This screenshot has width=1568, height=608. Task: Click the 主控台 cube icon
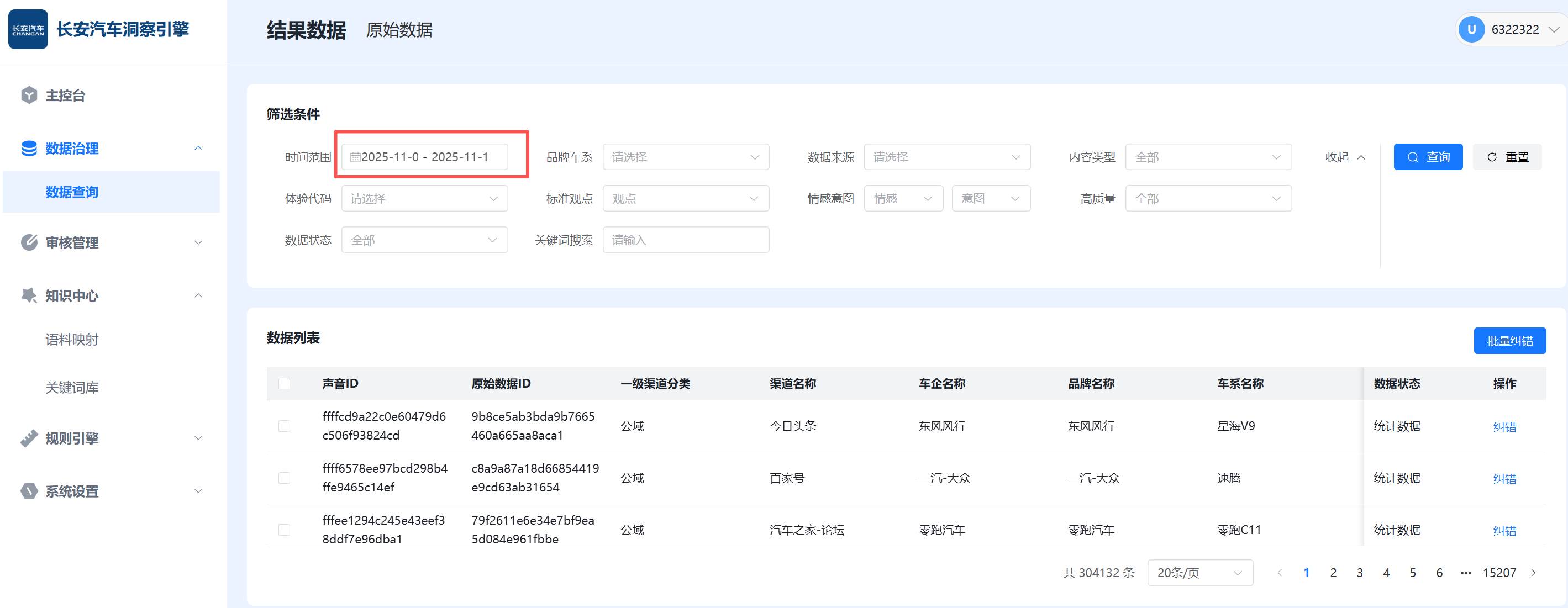[x=29, y=96]
